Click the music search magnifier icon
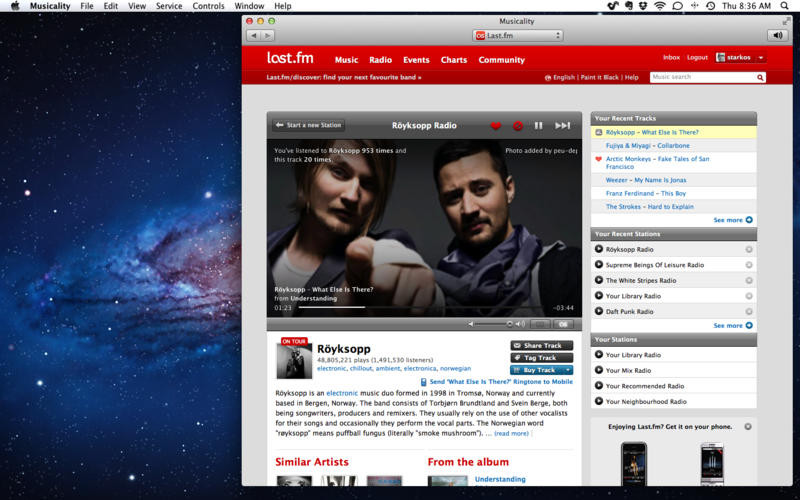The image size is (800, 500). 760,78
